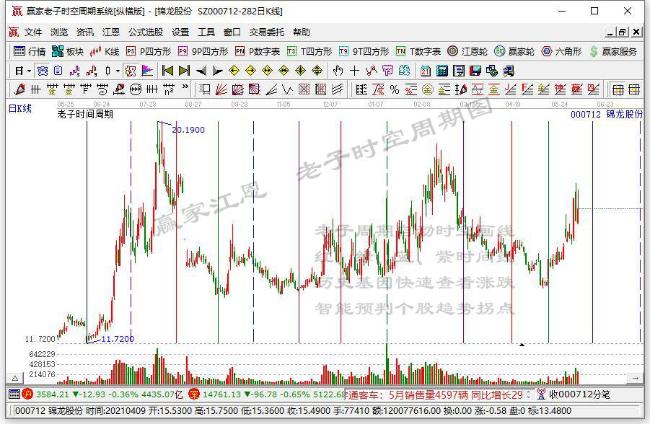Click the n² square lines icon
Viewport: 650px width, 424px height.
point(169,89)
